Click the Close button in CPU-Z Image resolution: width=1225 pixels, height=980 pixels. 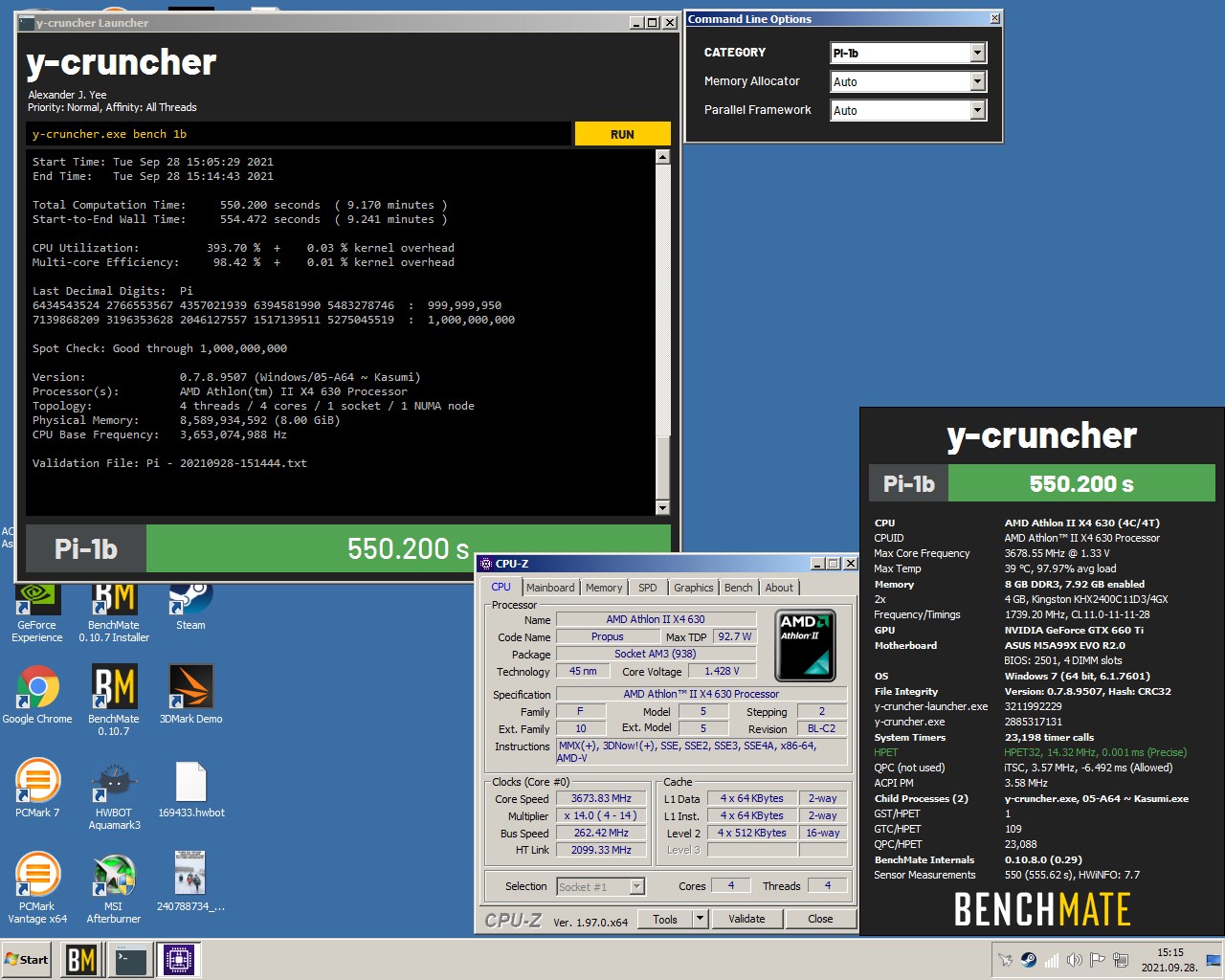820,919
